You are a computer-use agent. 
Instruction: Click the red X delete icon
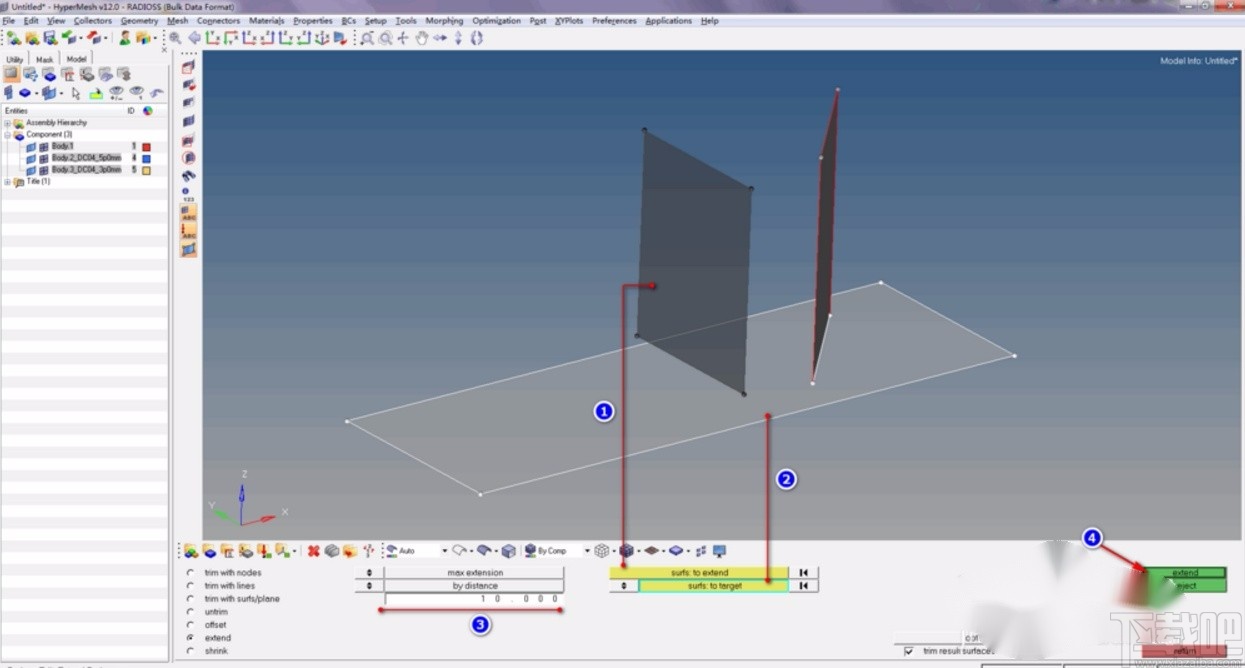[x=314, y=551]
